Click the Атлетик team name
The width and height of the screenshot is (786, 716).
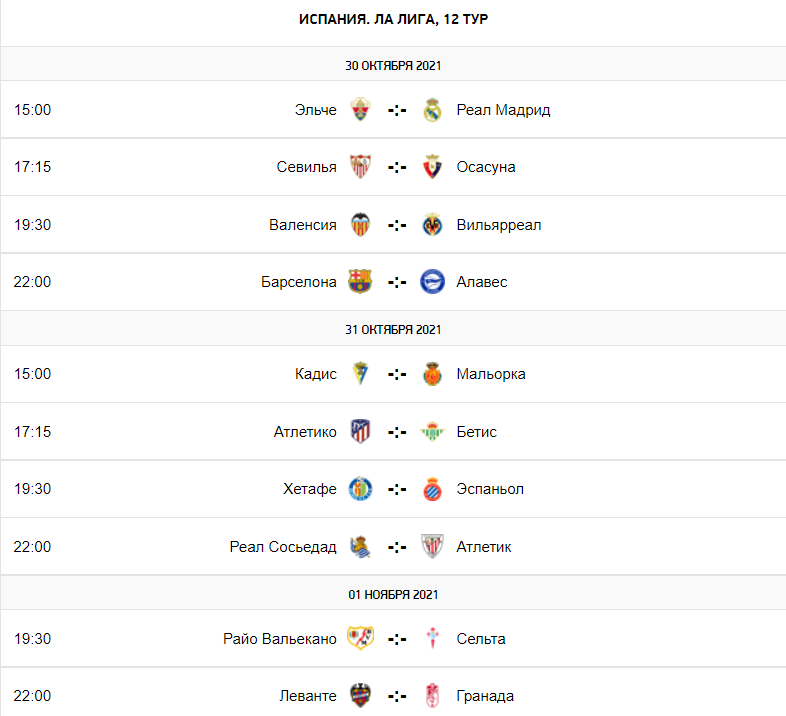[484, 547]
